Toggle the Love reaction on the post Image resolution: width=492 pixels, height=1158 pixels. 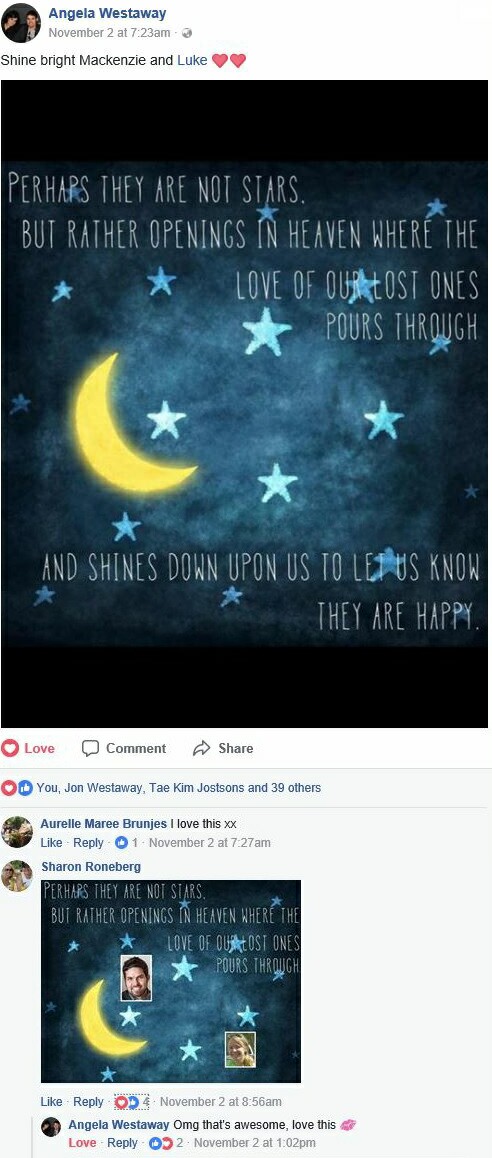(x=29, y=748)
